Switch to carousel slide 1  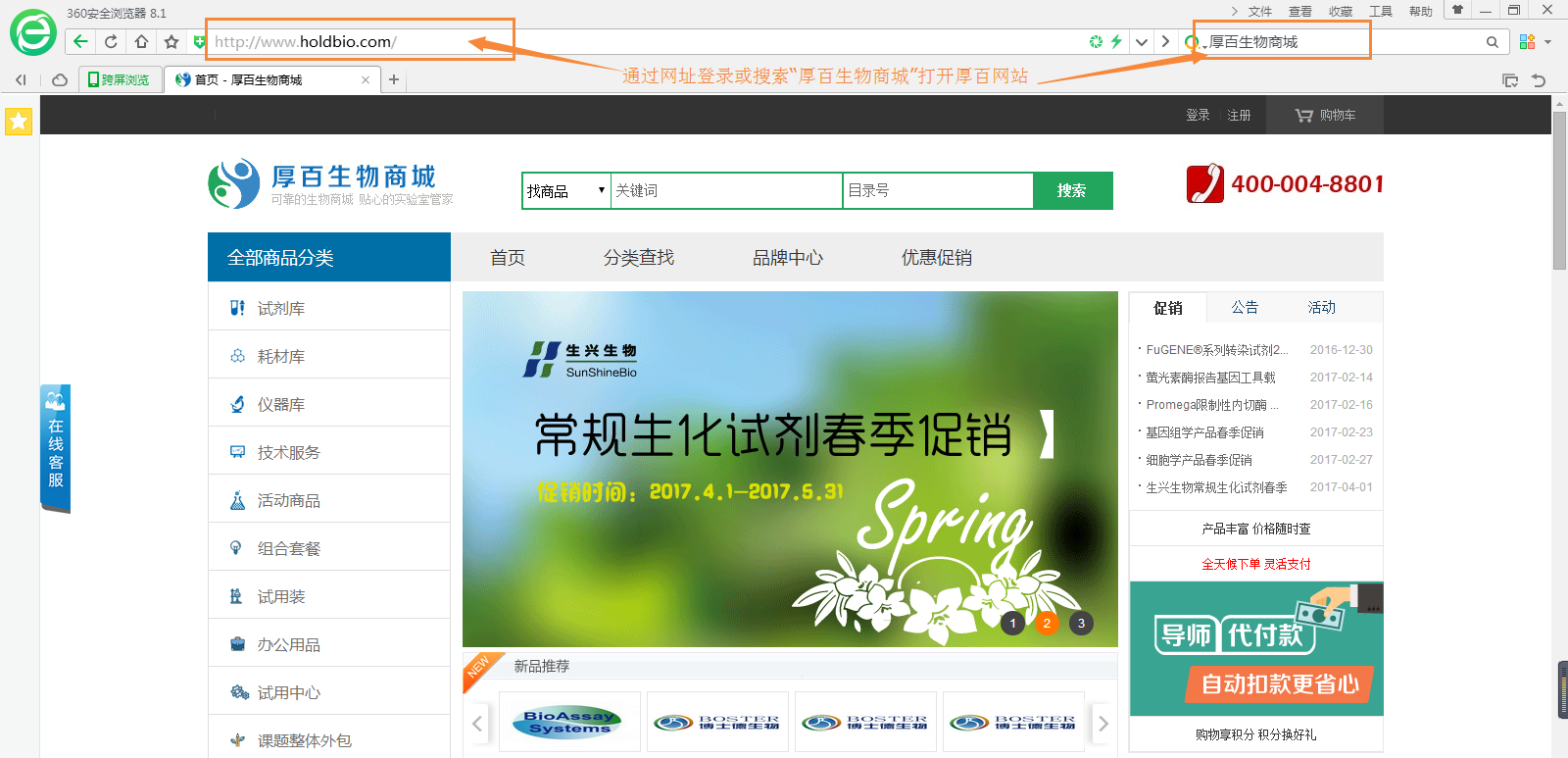point(1013,623)
